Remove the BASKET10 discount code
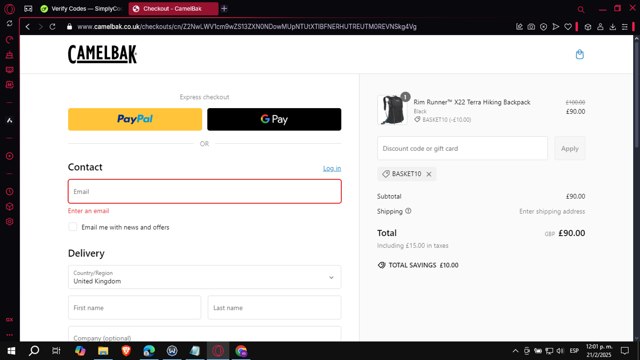This screenshot has height=360, width=640. [x=429, y=174]
